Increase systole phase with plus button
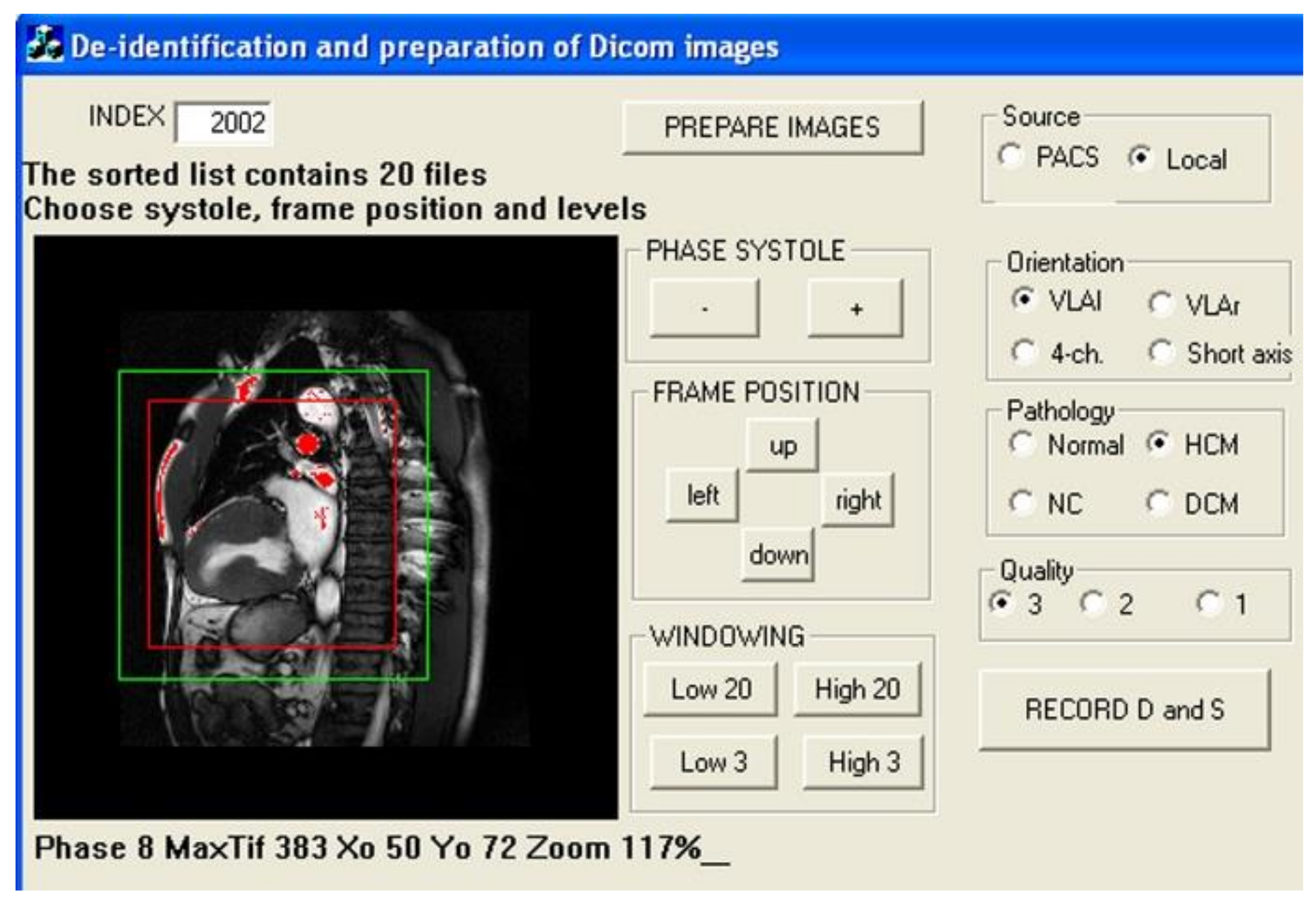The width and height of the screenshot is (1316, 905). point(855,309)
